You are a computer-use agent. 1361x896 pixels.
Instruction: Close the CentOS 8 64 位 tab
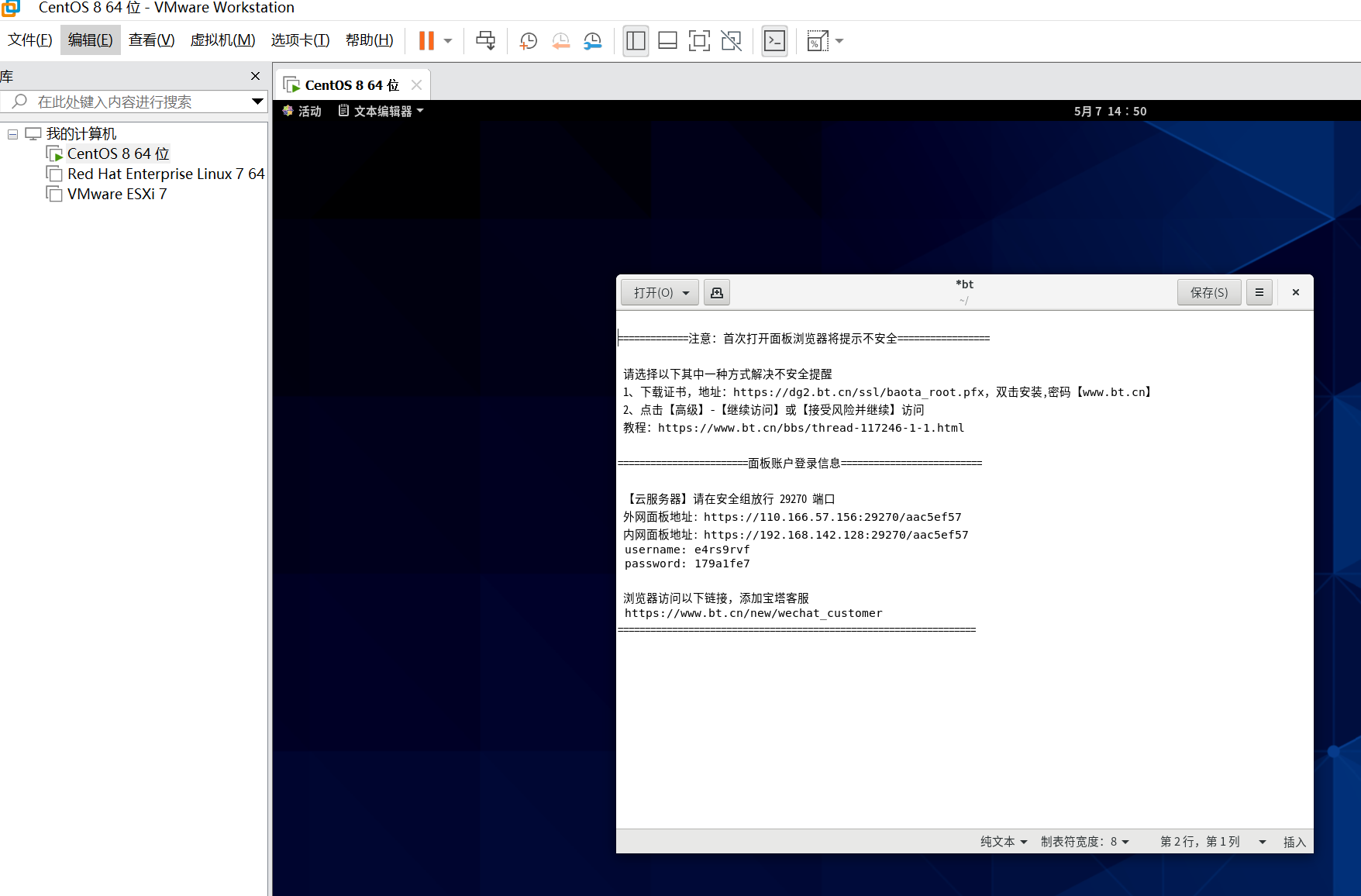tap(416, 85)
